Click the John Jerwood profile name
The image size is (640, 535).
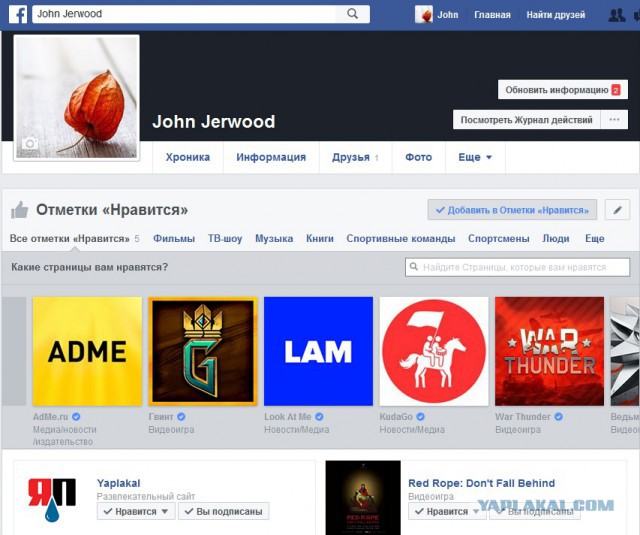(213, 122)
